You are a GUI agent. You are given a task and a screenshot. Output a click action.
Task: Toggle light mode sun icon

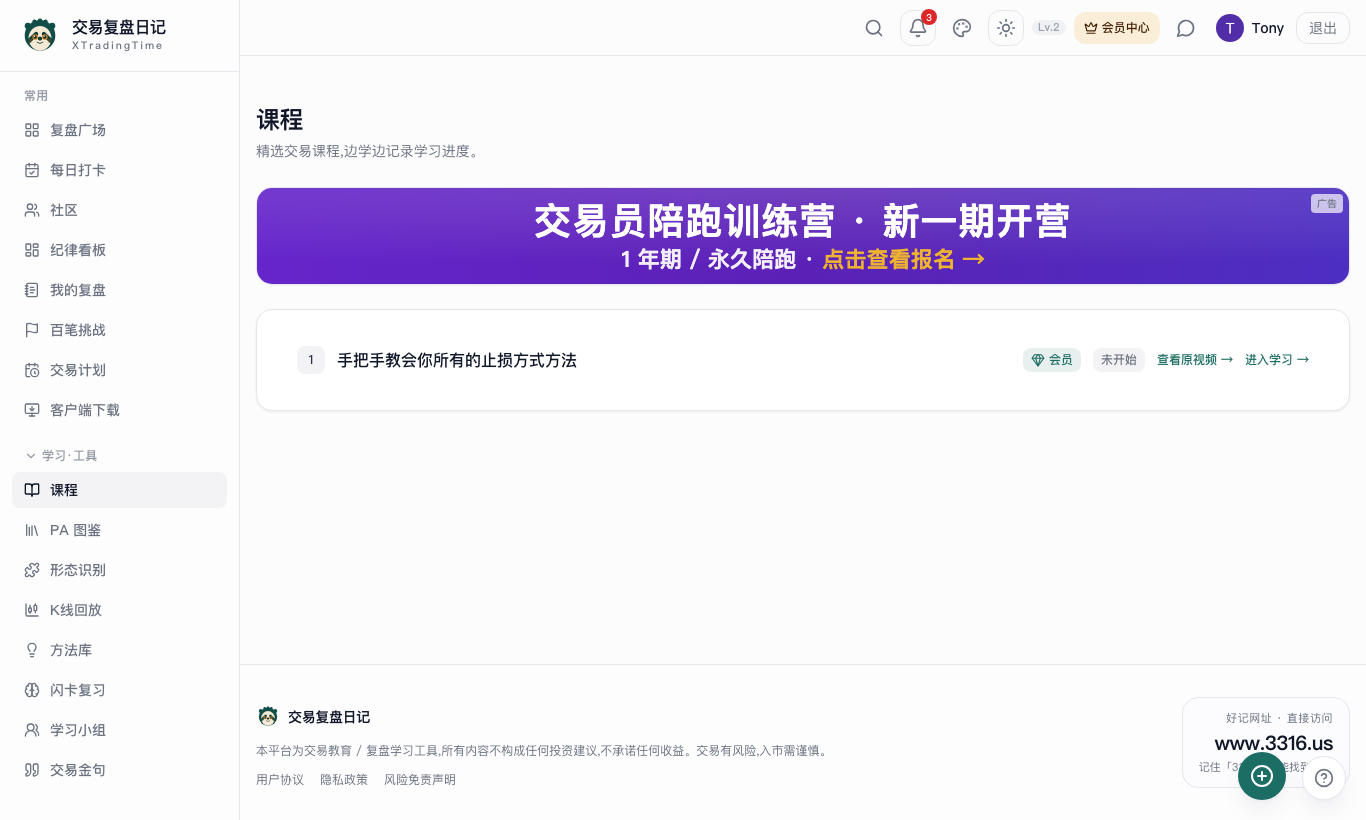pyautogui.click(x=1006, y=28)
